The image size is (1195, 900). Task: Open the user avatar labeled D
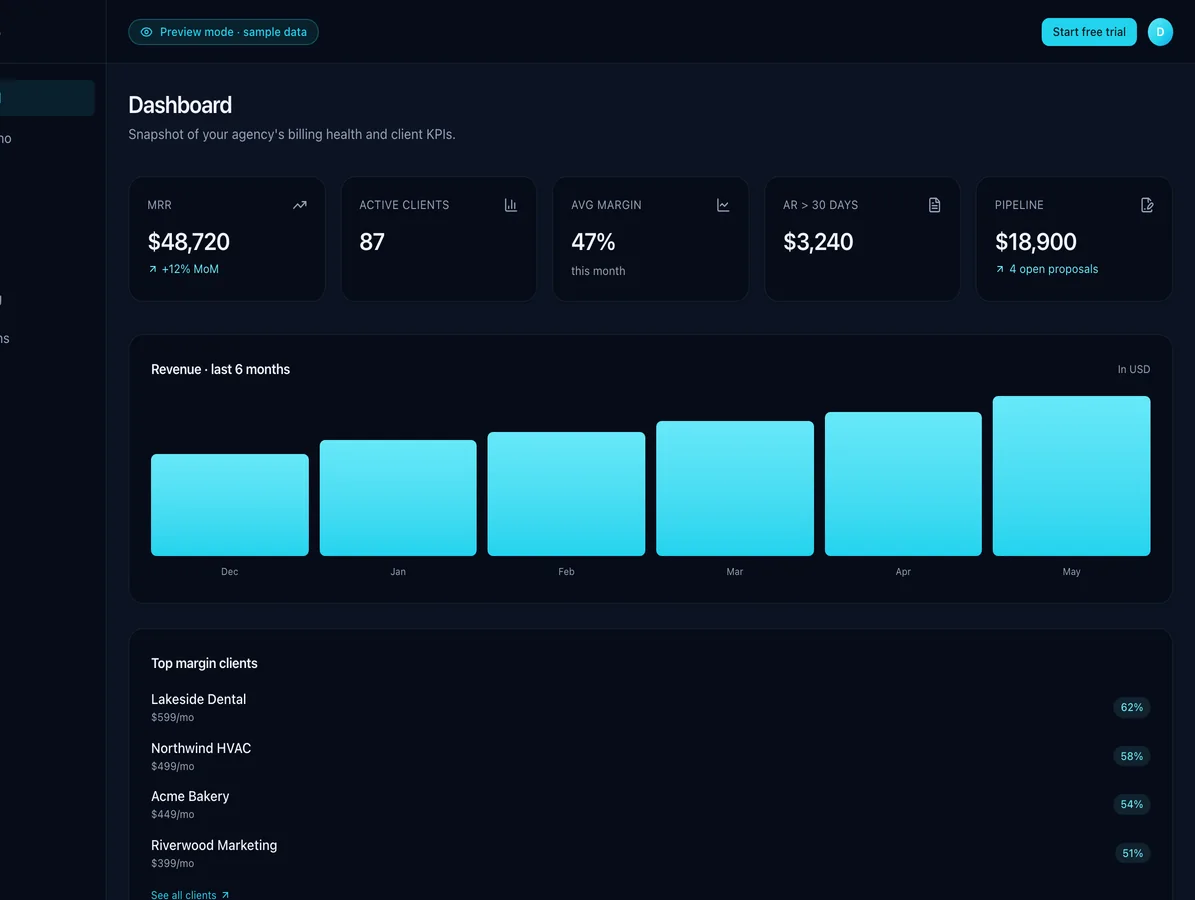pyautogui.click(x=1160, y=32)
